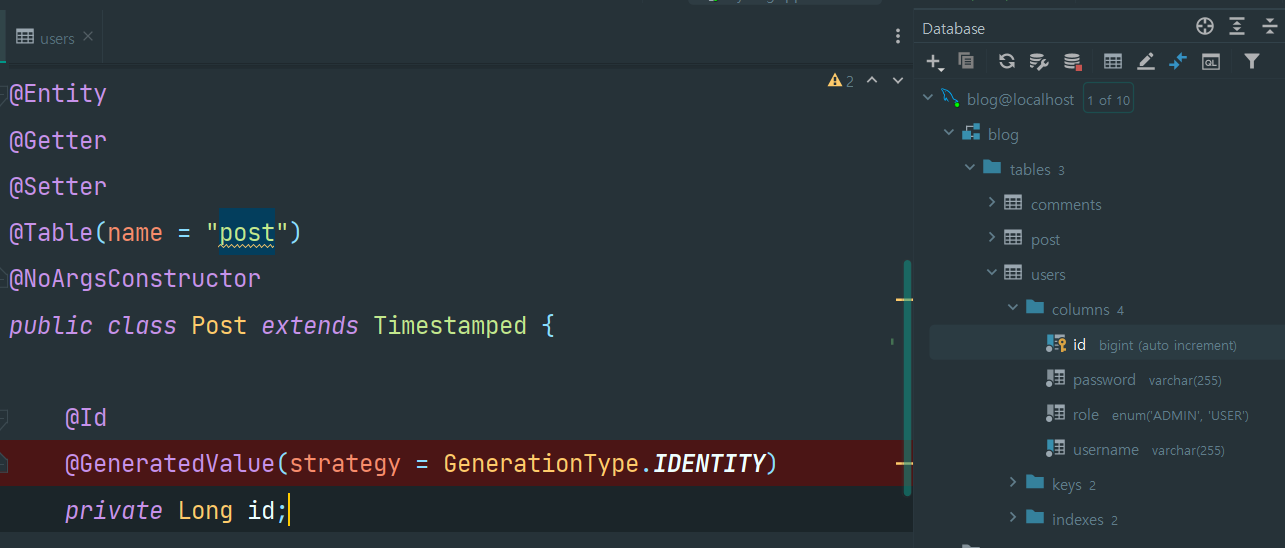Select the columns folder
Viewport: 1285px width, 548px height.
(1080, 310)
